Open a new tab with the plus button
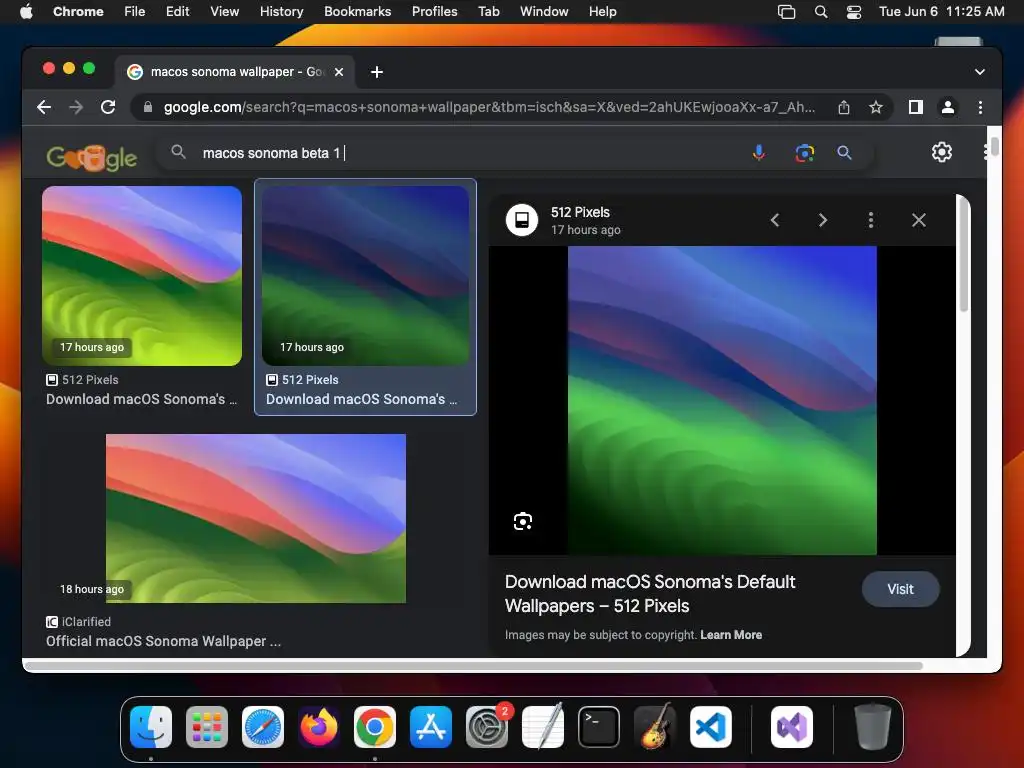 point(377,72)
